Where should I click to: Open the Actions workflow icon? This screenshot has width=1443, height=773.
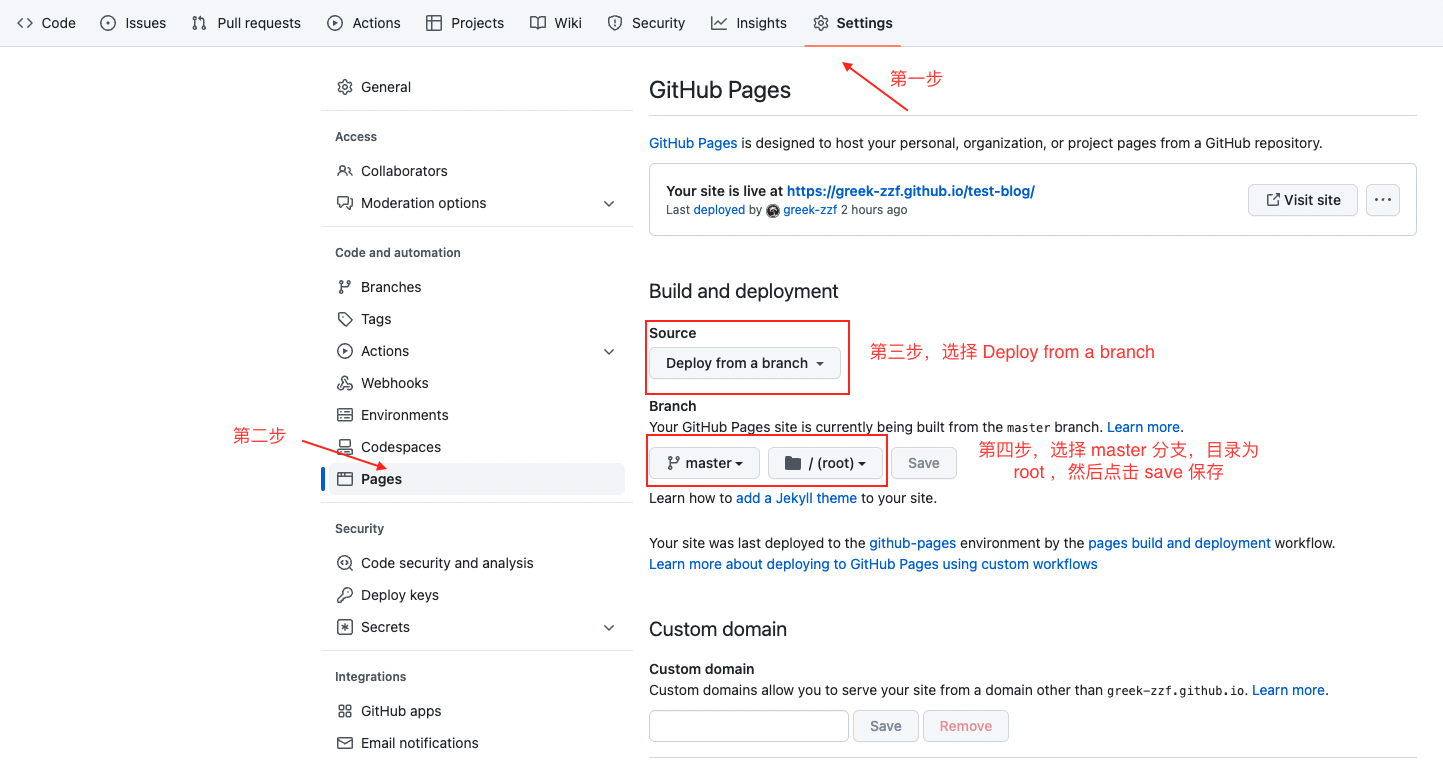coord(335,22)
